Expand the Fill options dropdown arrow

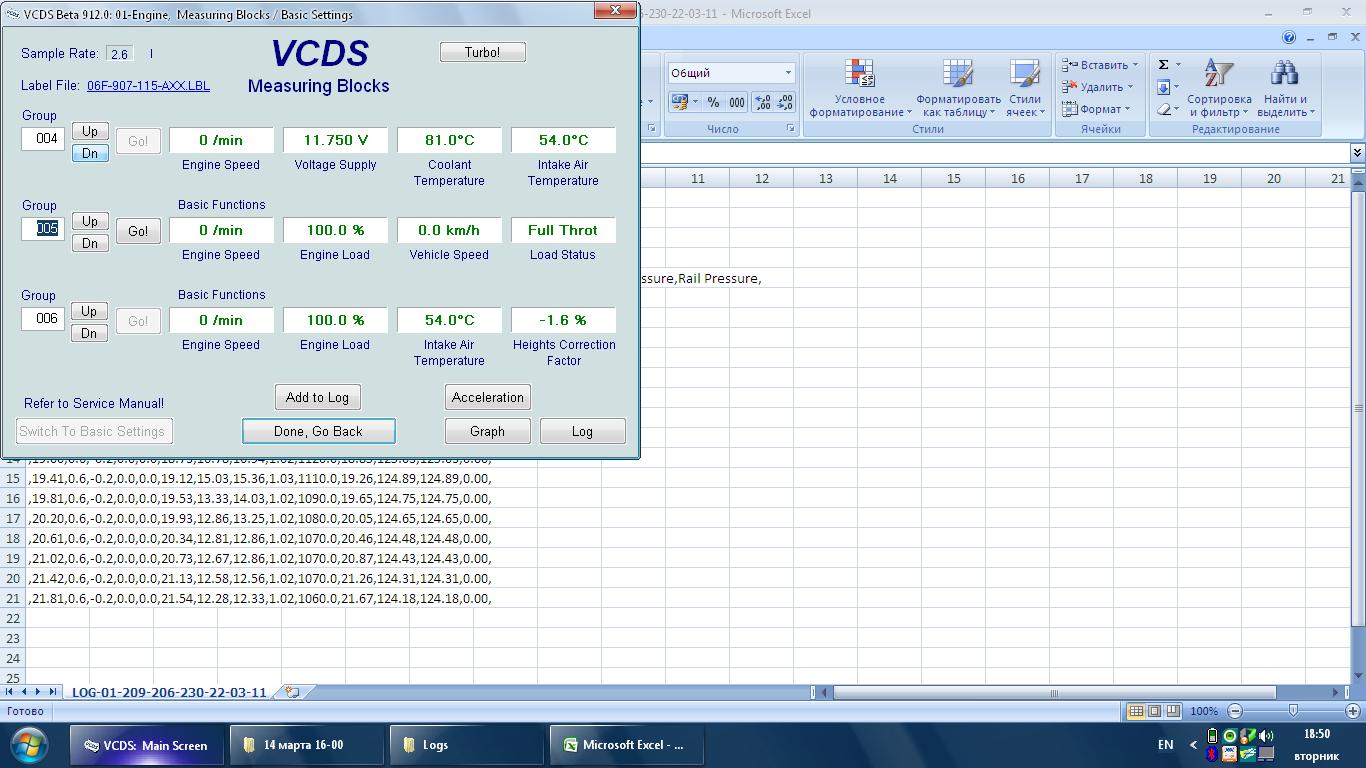tap(1178, 87)
